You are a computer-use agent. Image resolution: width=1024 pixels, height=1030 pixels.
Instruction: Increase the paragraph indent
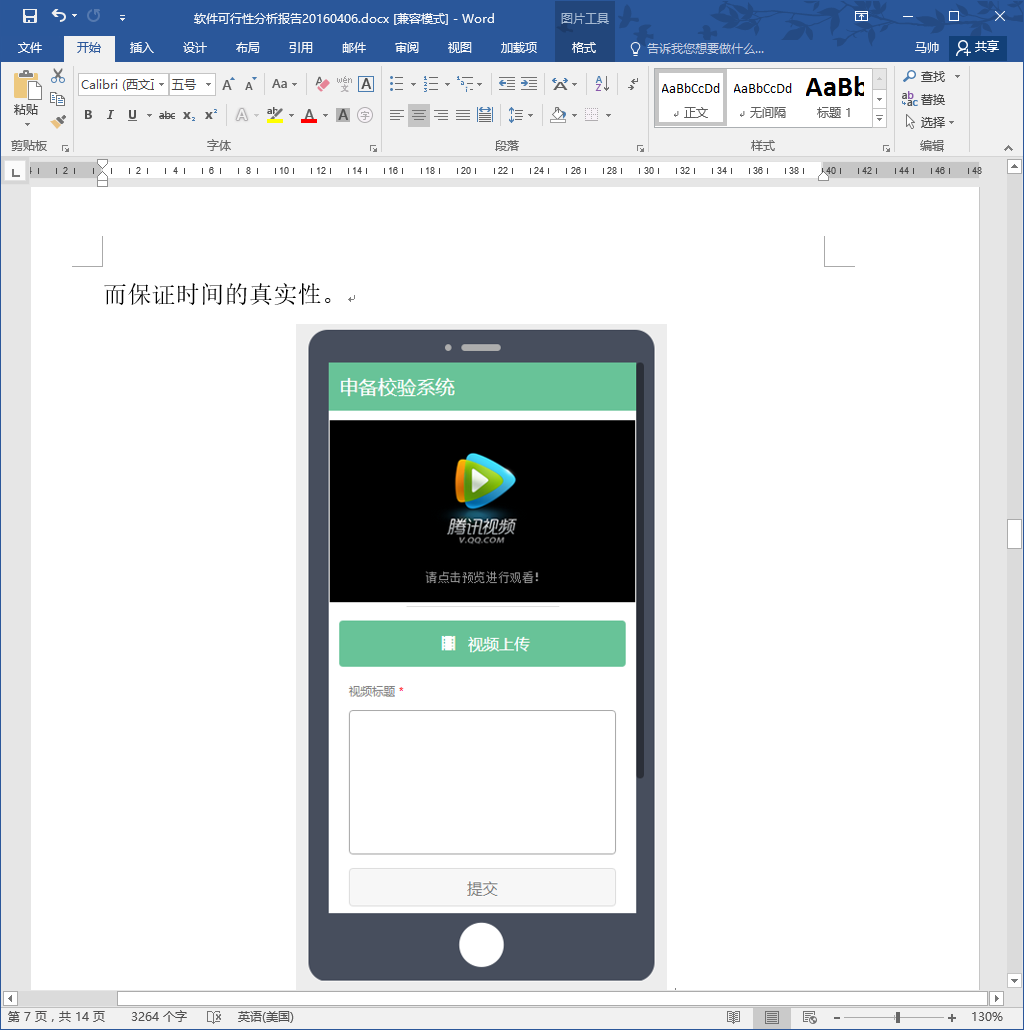coord(529,83)
